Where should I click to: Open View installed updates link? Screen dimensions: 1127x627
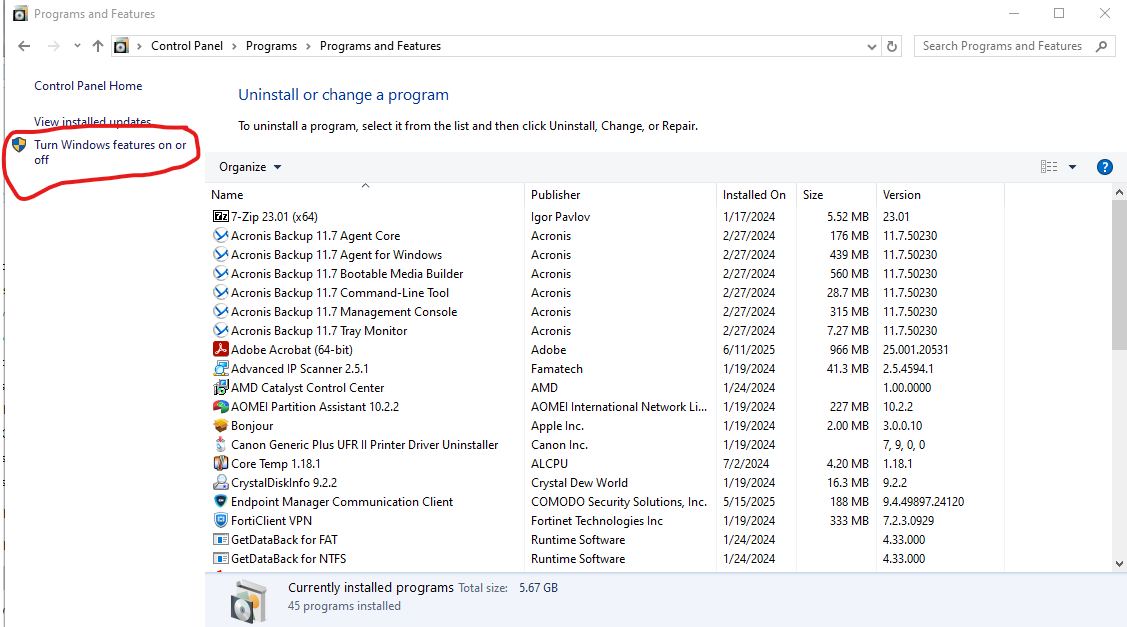92,122
